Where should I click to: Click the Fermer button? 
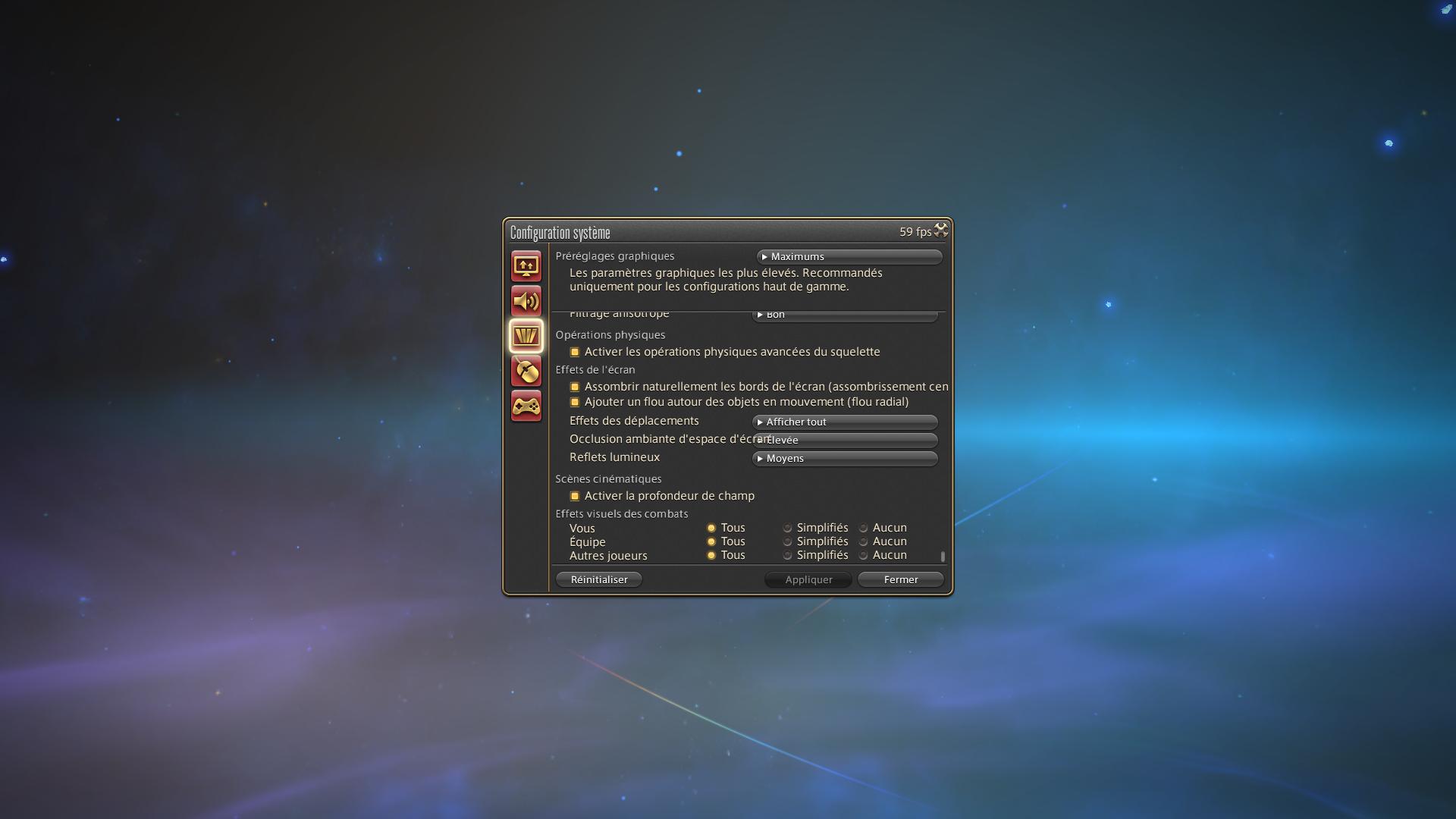900,579
